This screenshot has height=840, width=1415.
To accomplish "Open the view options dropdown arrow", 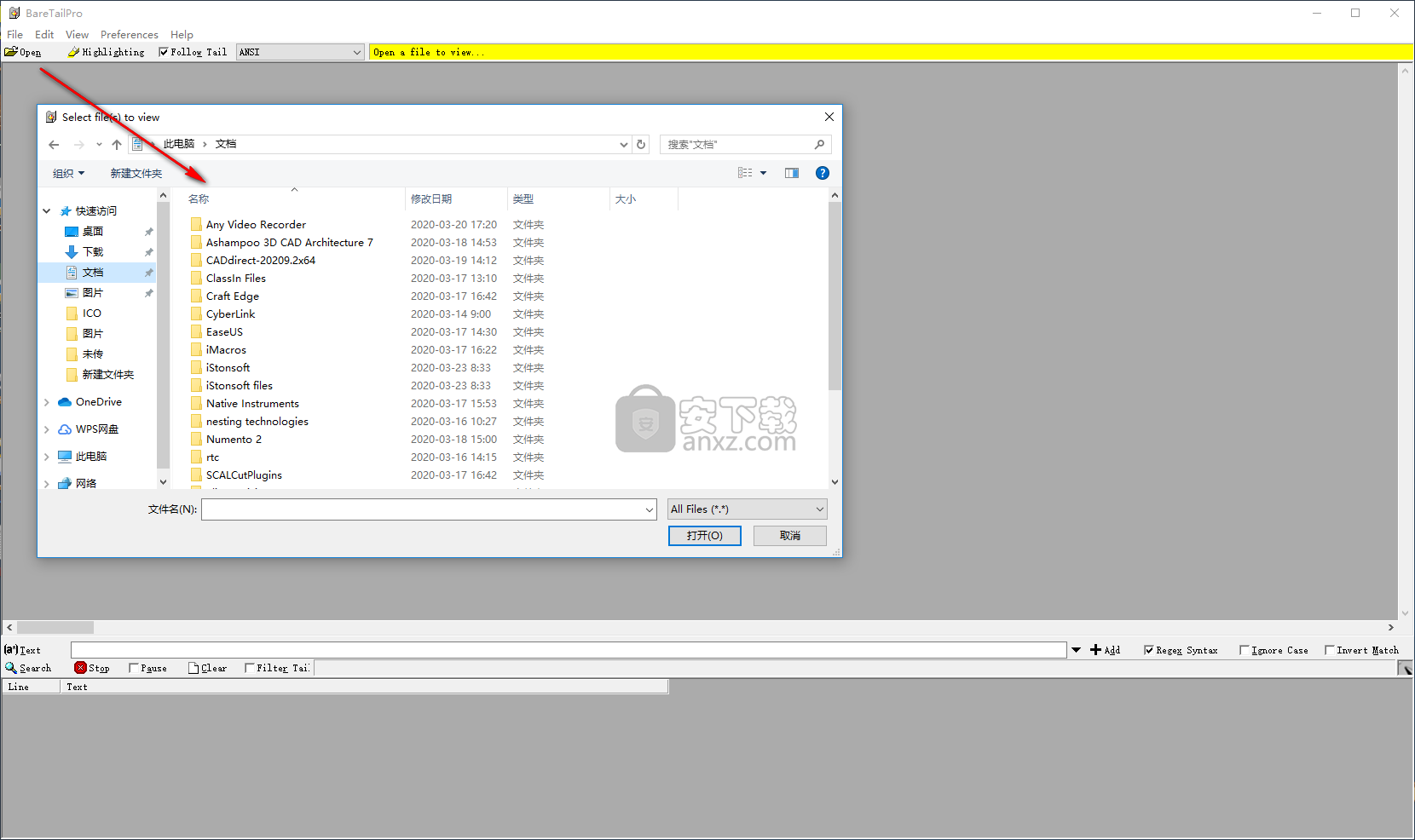I will (763, 173).
